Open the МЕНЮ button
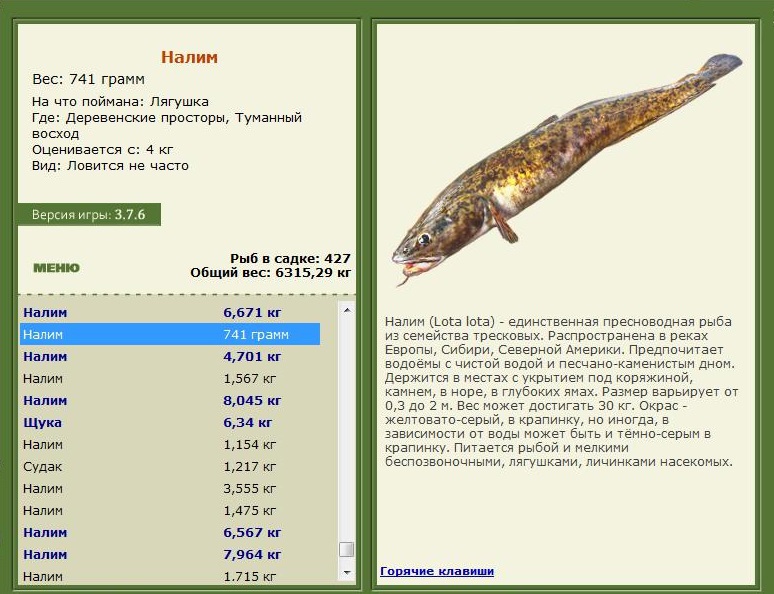The width and height of the screenshot is (774, 594). [56, 268]
